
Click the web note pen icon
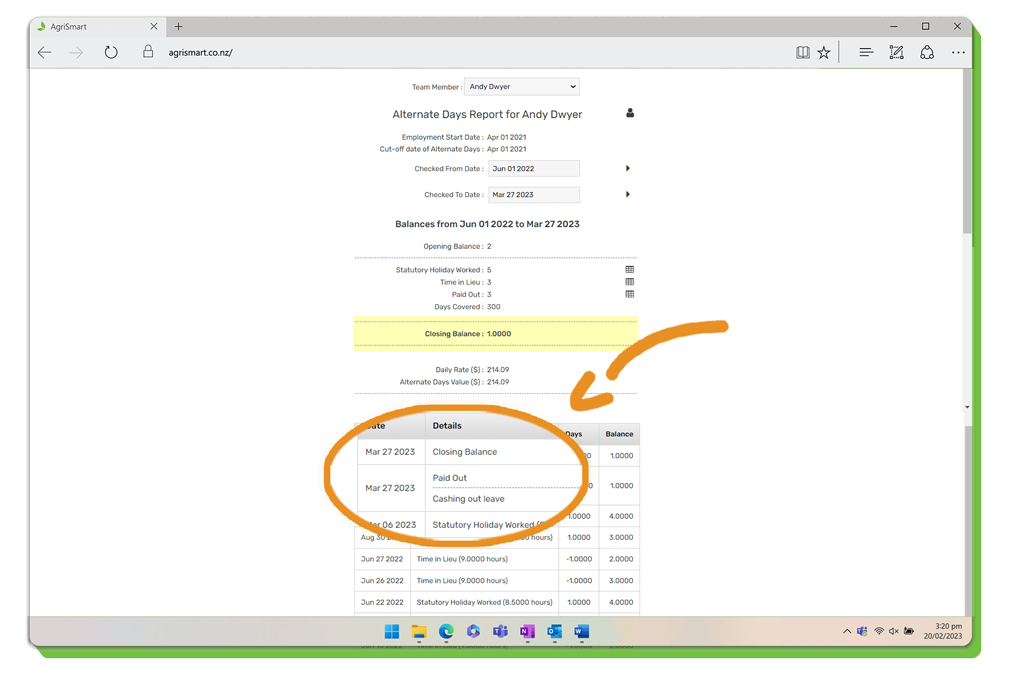coord(896,53)
